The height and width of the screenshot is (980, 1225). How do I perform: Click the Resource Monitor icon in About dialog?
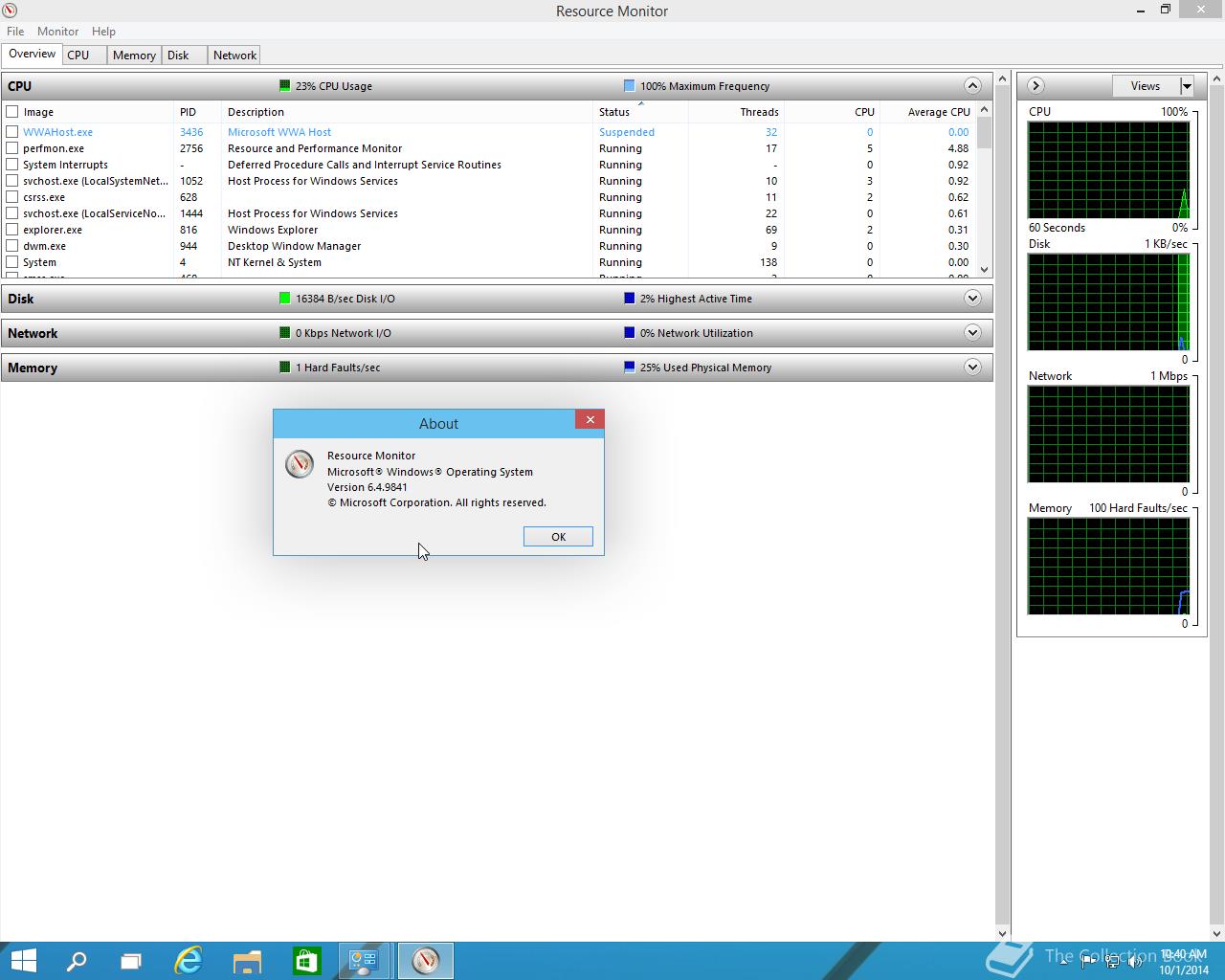tap(300, 463)
